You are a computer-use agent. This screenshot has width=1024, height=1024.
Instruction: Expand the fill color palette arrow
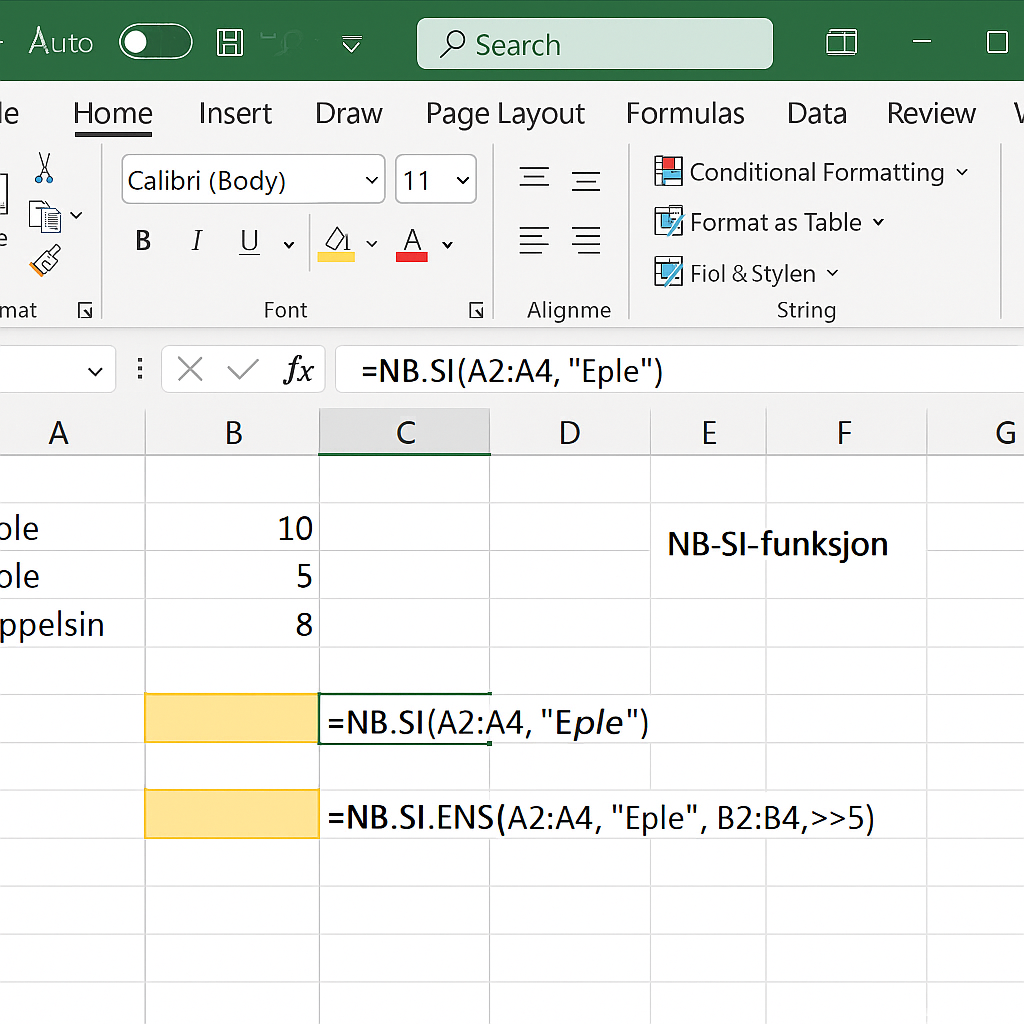coord(372,244)
